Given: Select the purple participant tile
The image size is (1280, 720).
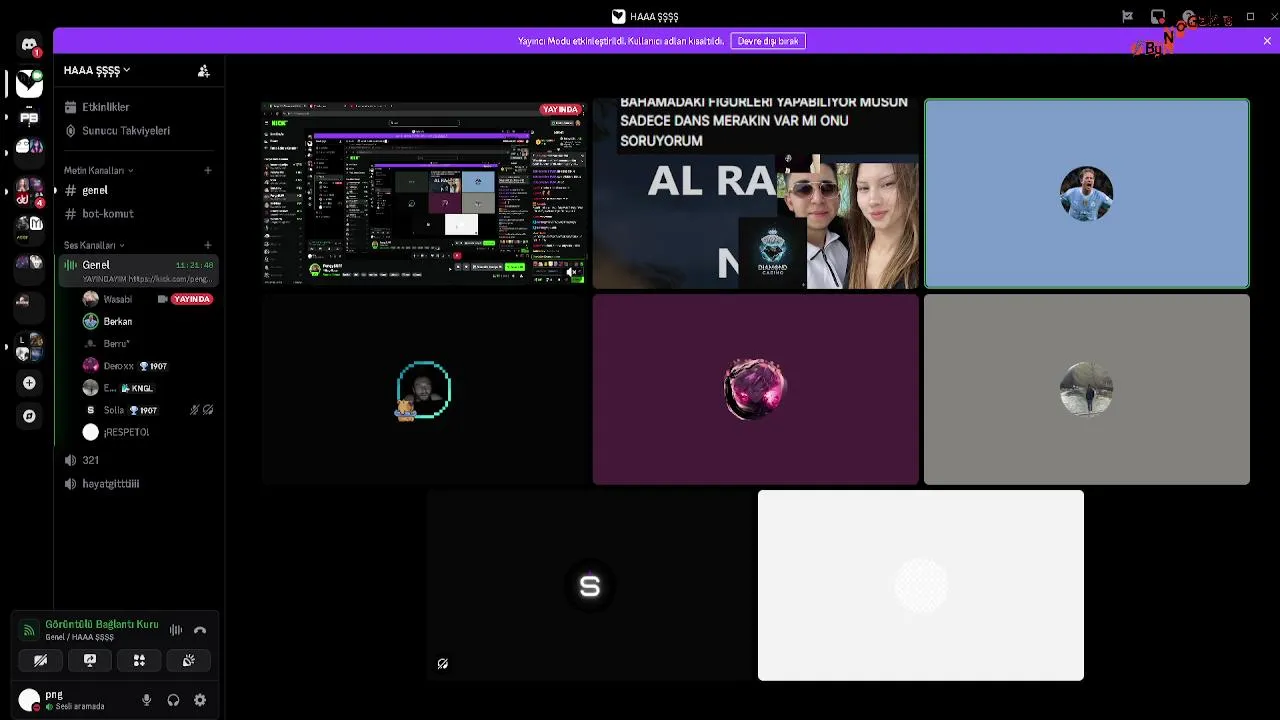Looking at the screenshot, I should pos(755,389).
